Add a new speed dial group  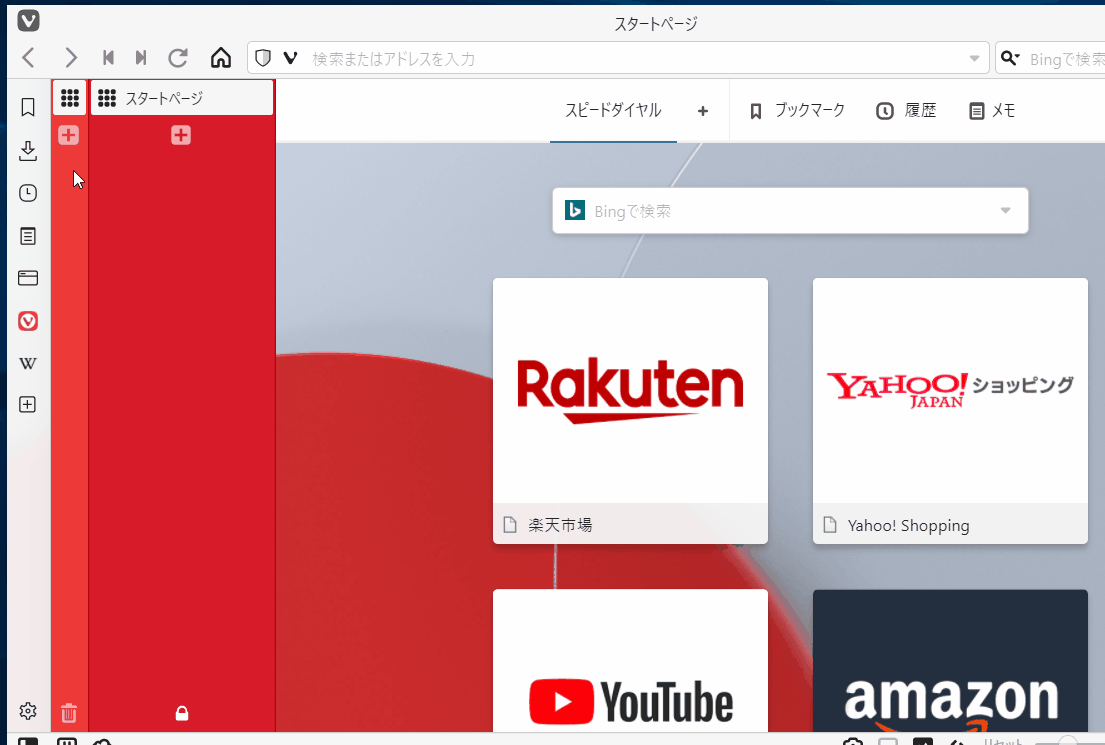pos(703,111)
